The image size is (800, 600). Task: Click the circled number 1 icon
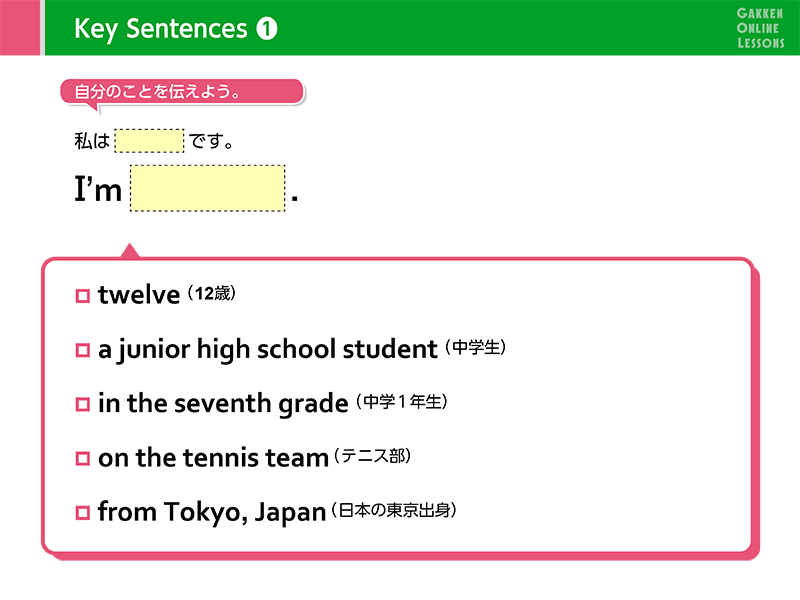(267, 29)
